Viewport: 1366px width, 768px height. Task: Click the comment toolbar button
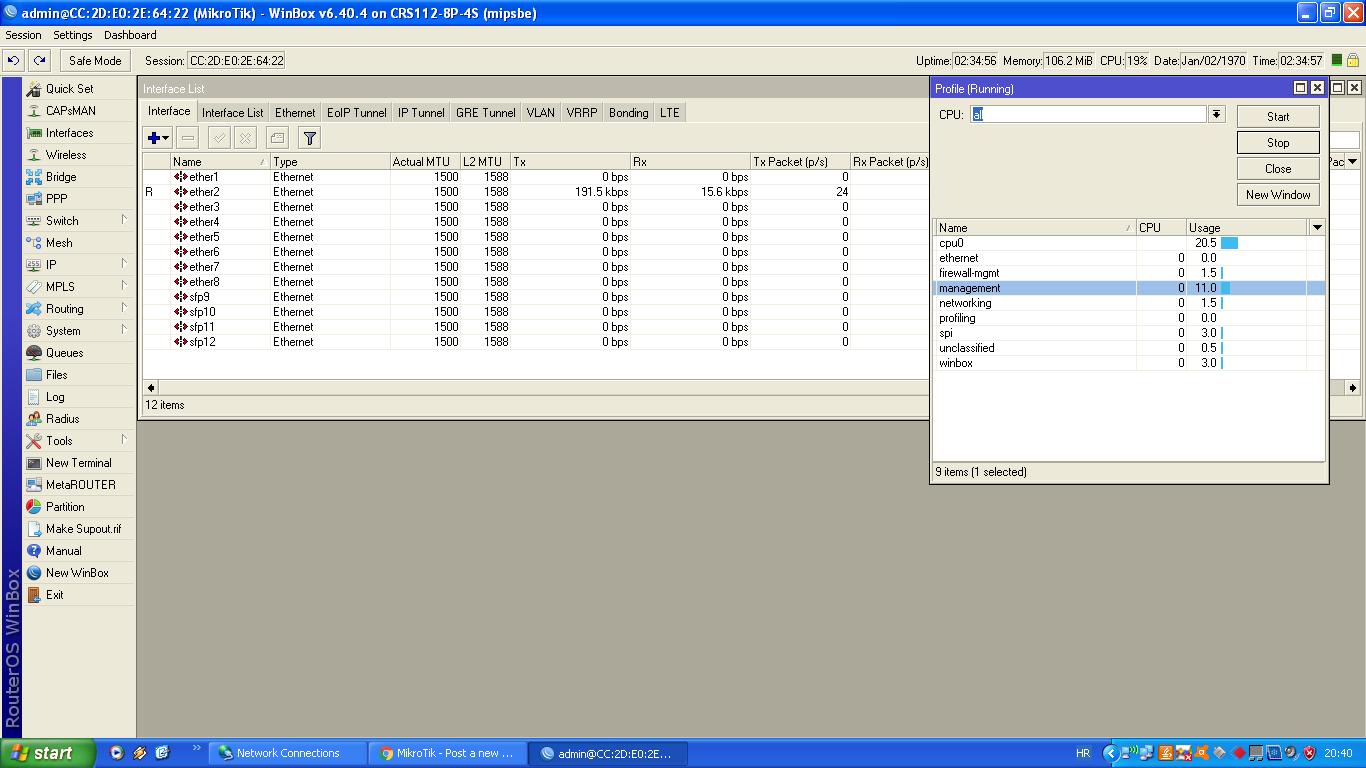click(x=277, y=138)
